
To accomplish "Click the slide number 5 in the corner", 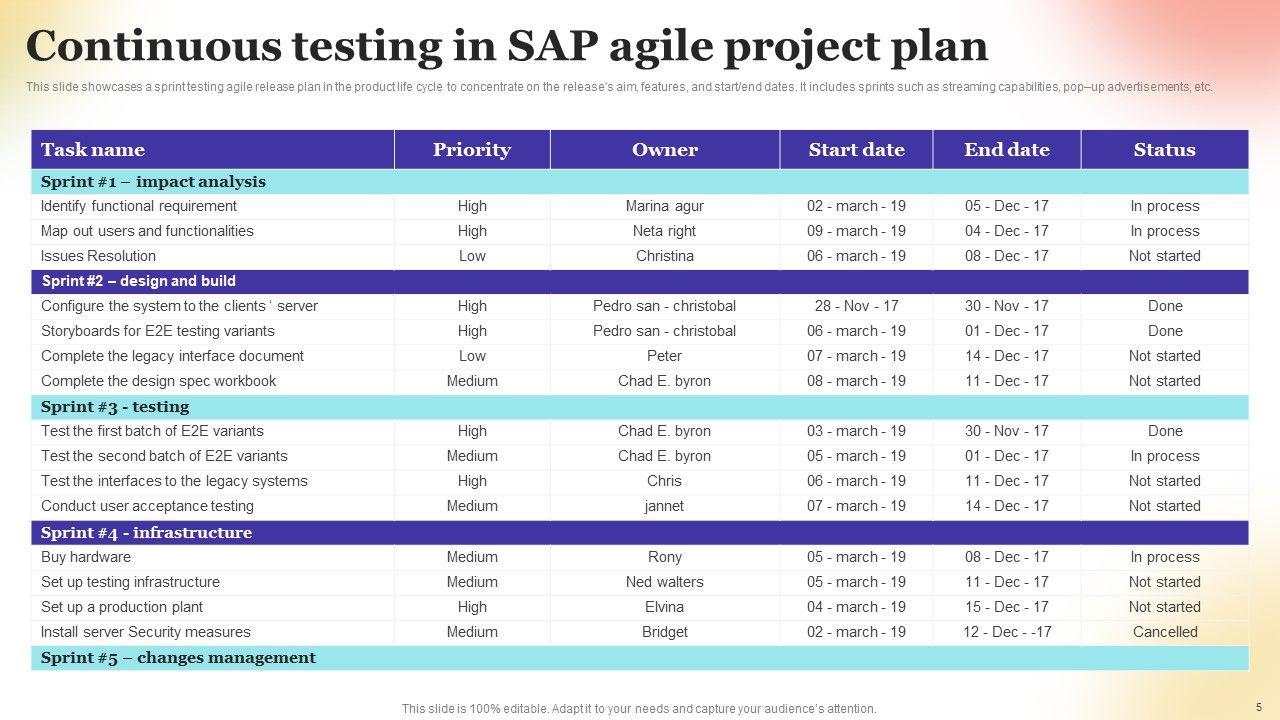I will [1258, 707].
